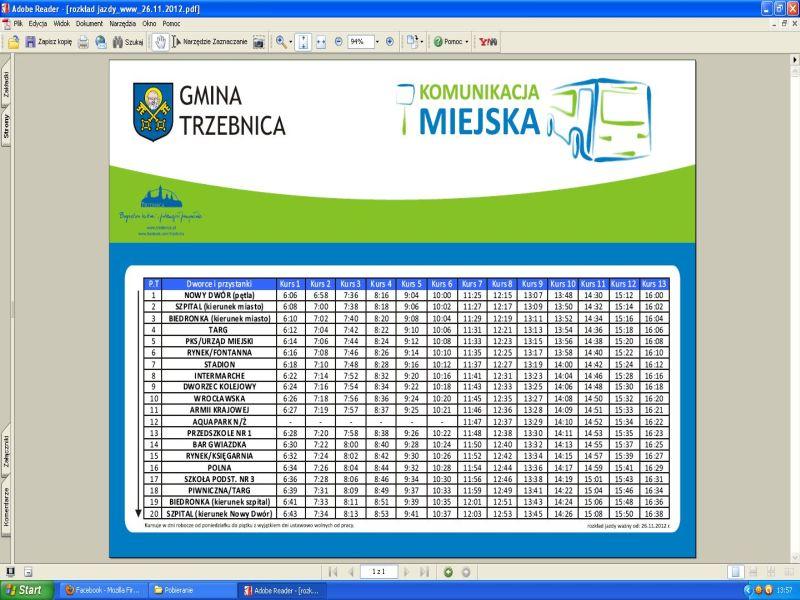The image size is (800, 600).
Task: Expand the Pomoc help toolbar dropdown
Action: (x=469, y=42)
